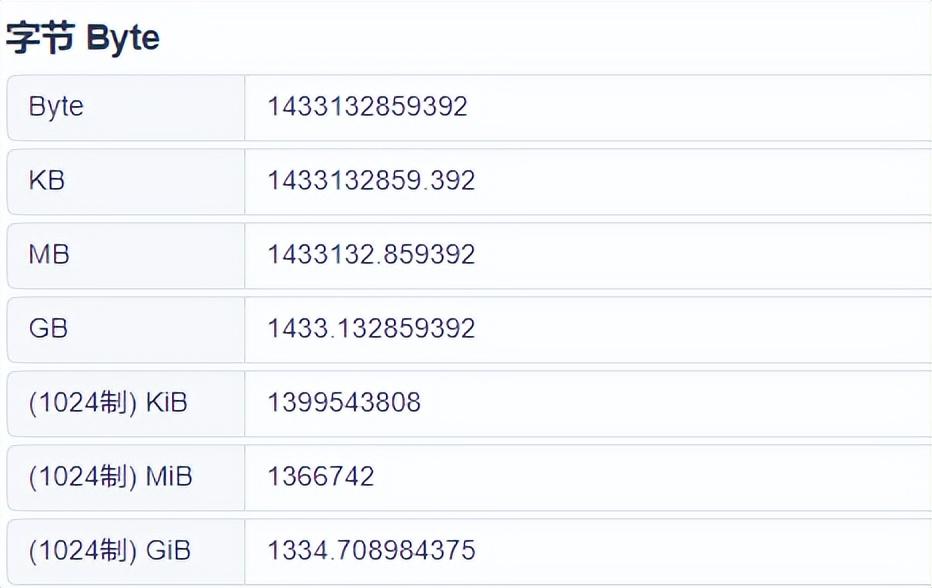
Task: Click on the 1399543808 value text
Action: pyautogui.click(x=343, y=403)
